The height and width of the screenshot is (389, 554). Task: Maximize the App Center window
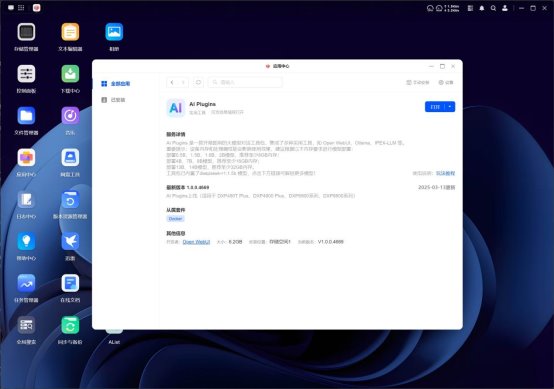tap(442, 66)
